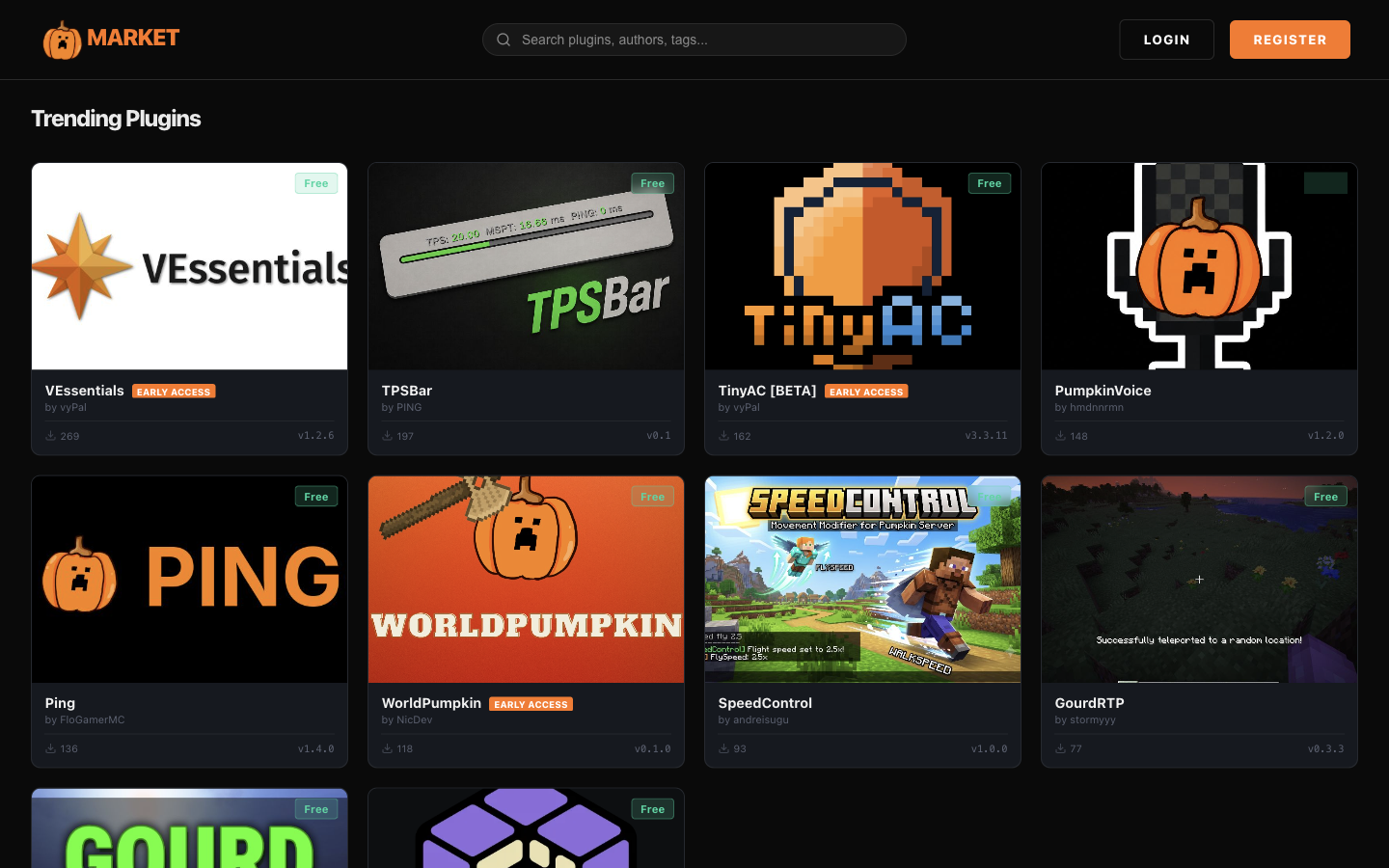
Task: Open the GourdRTP screenshot thumbnail
Action: click(1199, 579)
